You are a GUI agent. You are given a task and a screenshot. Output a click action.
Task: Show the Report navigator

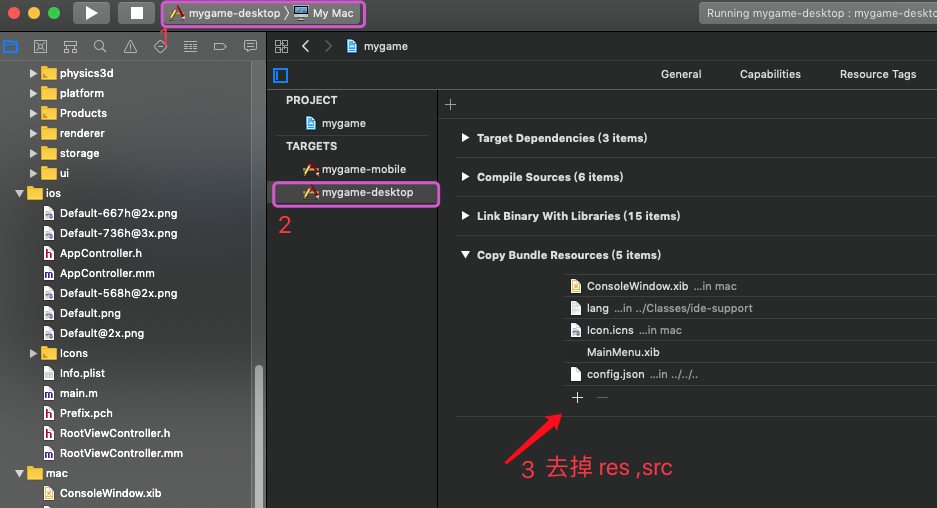pos(250,47)
